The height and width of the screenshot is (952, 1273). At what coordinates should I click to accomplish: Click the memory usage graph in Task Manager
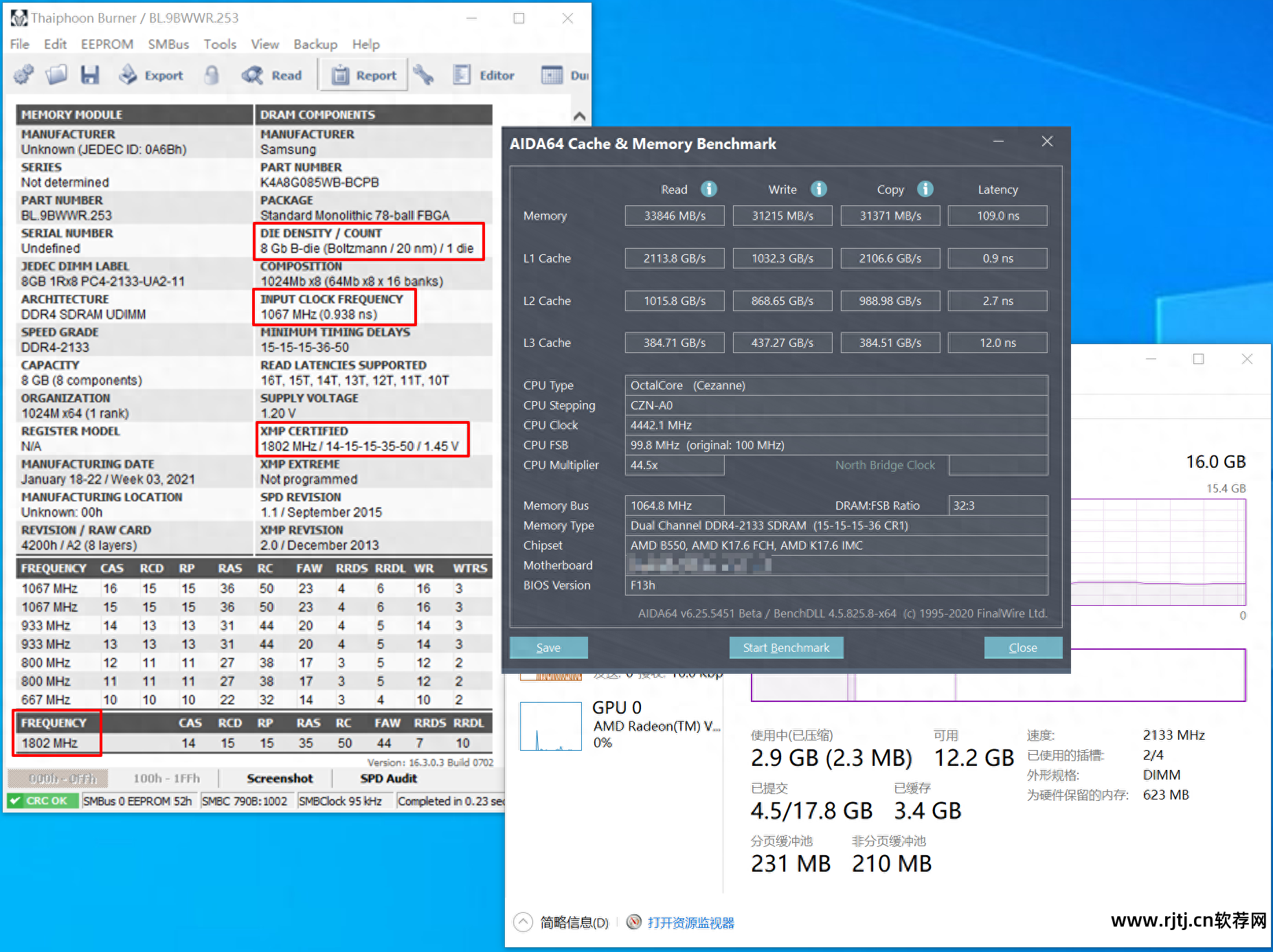1158,552
